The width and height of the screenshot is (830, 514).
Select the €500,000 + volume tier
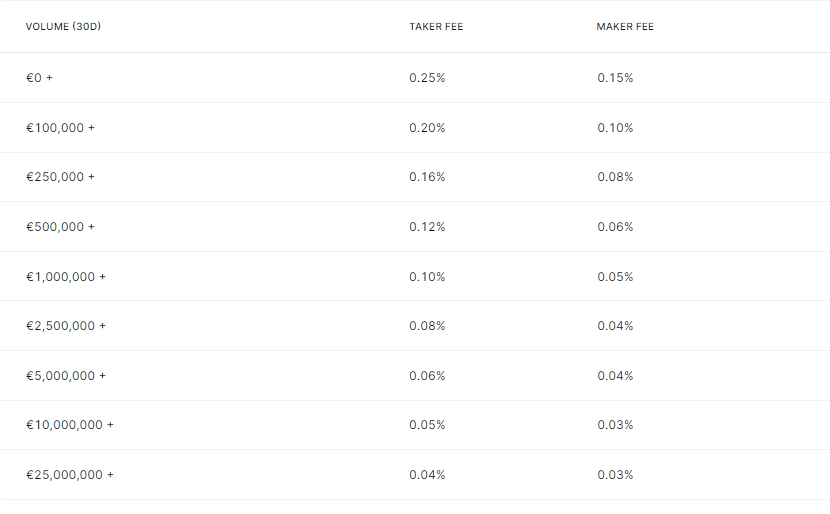60,227
